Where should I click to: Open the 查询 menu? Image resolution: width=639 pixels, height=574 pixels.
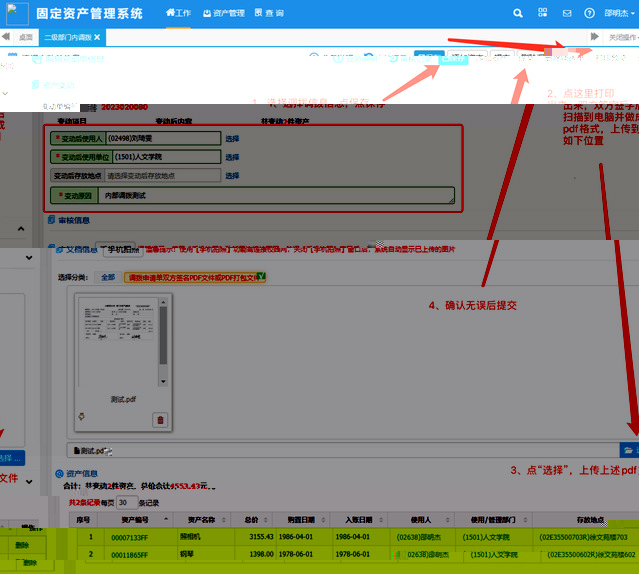pyautogui.click(x=269, y=13)
